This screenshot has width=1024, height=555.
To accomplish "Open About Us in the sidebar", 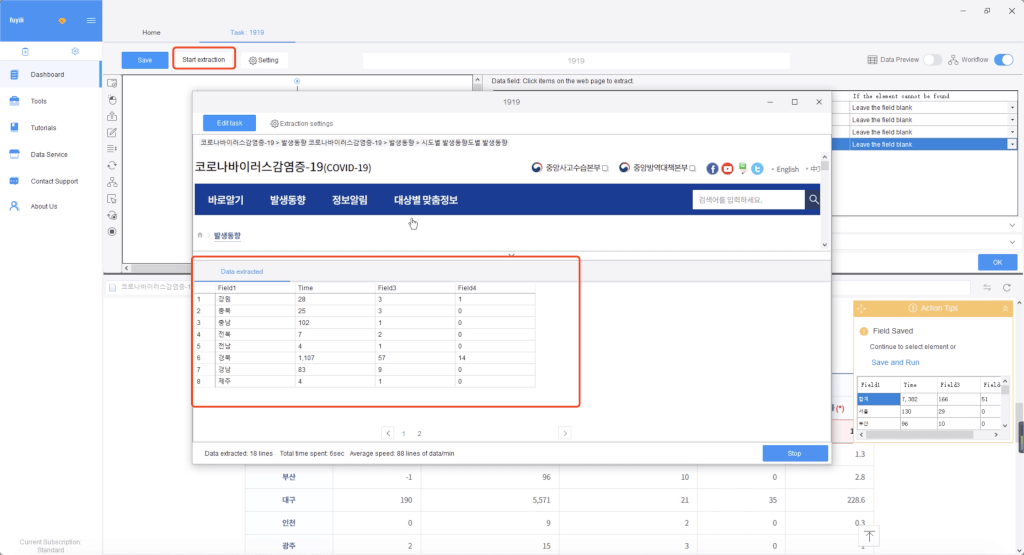I will tap(44, 206).
